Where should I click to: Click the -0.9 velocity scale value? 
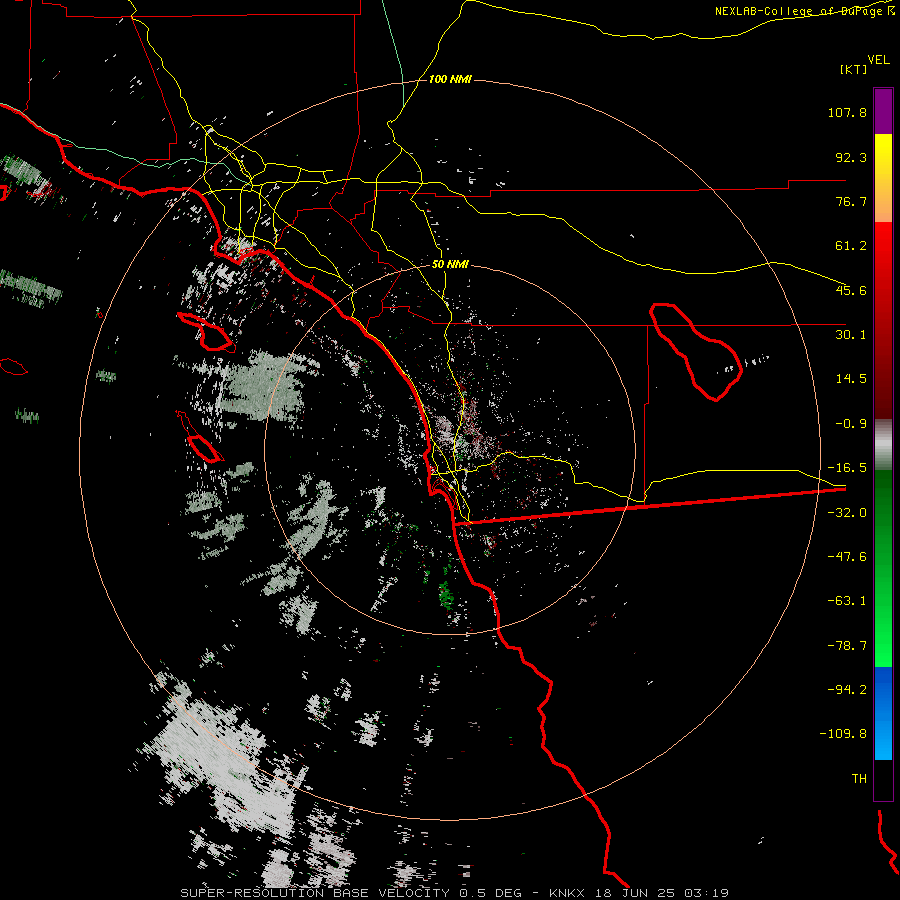coord(851,424)
